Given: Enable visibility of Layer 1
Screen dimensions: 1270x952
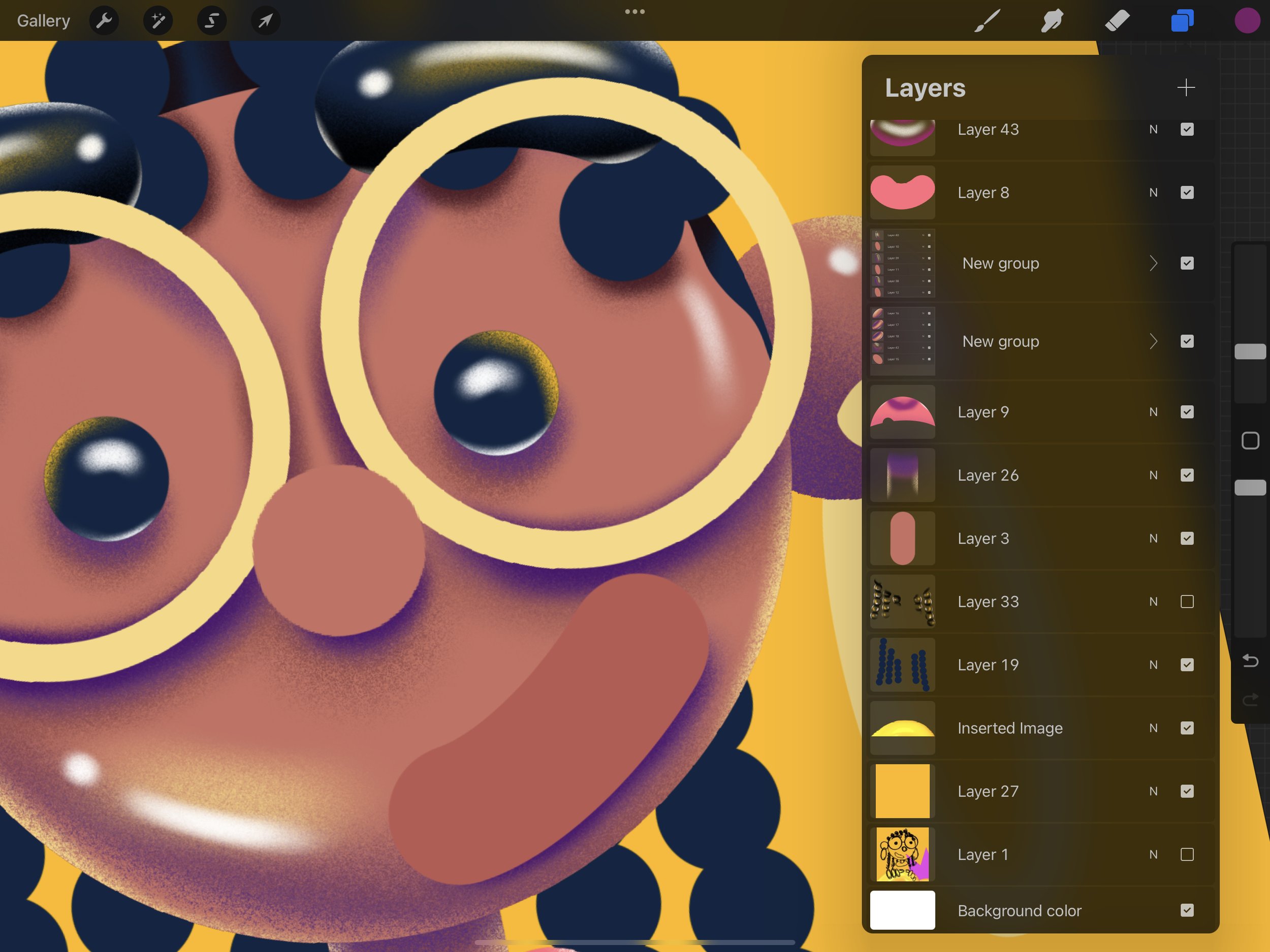Looking at the screenshot, I should [x=1187, y=854].
